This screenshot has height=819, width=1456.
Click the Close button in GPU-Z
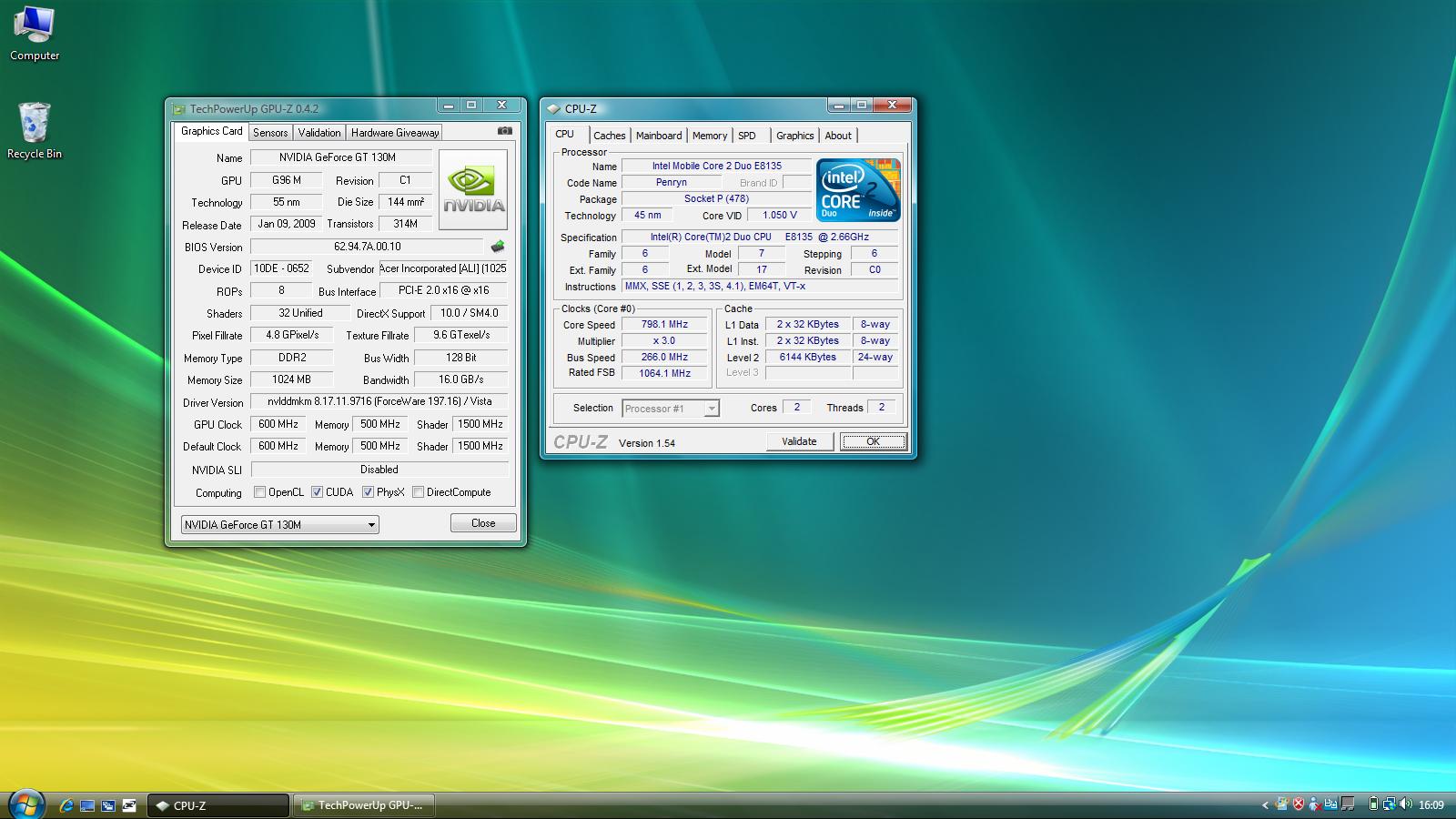[x=483, y=523]
